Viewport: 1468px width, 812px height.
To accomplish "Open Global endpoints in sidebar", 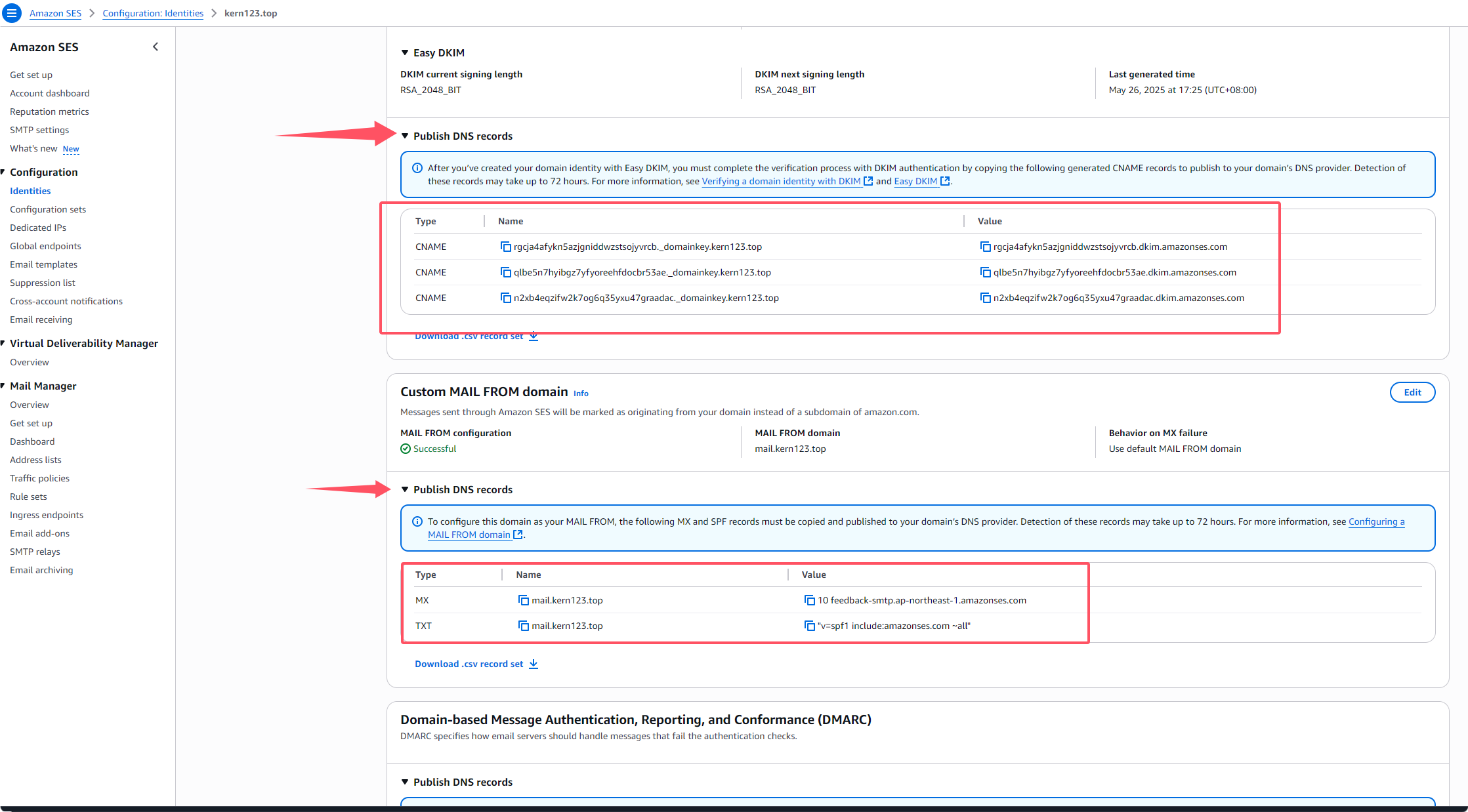I will tap(45, 246).
